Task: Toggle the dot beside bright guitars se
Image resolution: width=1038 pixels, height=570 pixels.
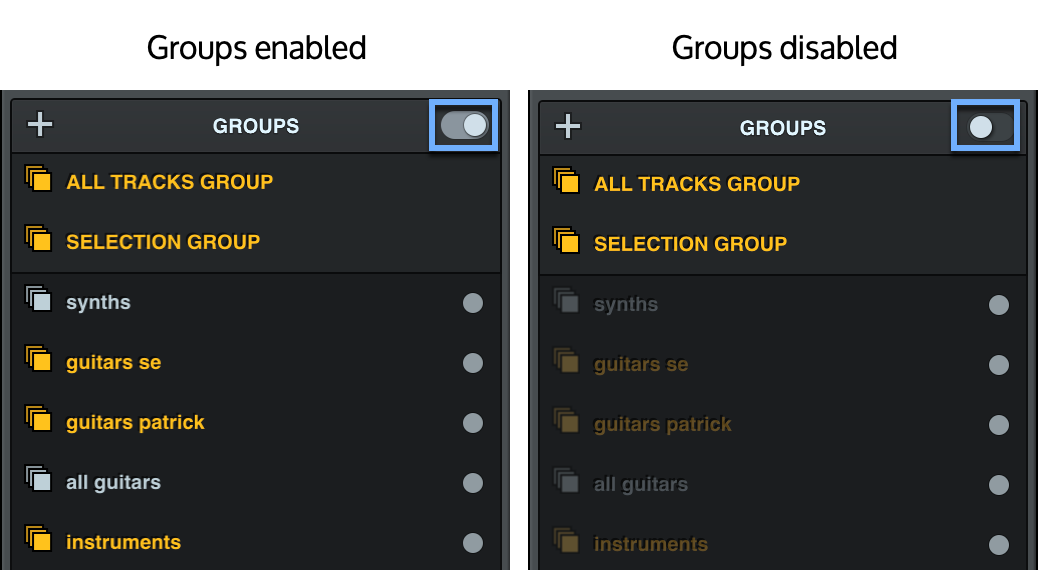Action: 473,363
